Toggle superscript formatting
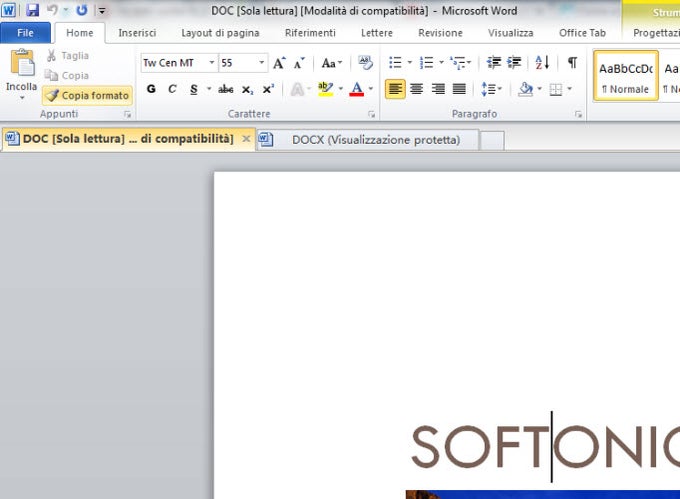This screenshot has width=680, height=499. point(268,89)
